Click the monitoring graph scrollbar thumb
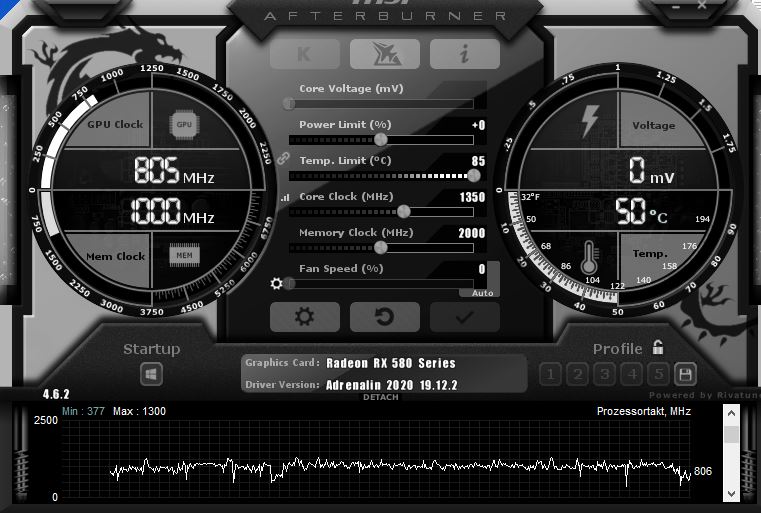The image size is (761, 513). 731,434
